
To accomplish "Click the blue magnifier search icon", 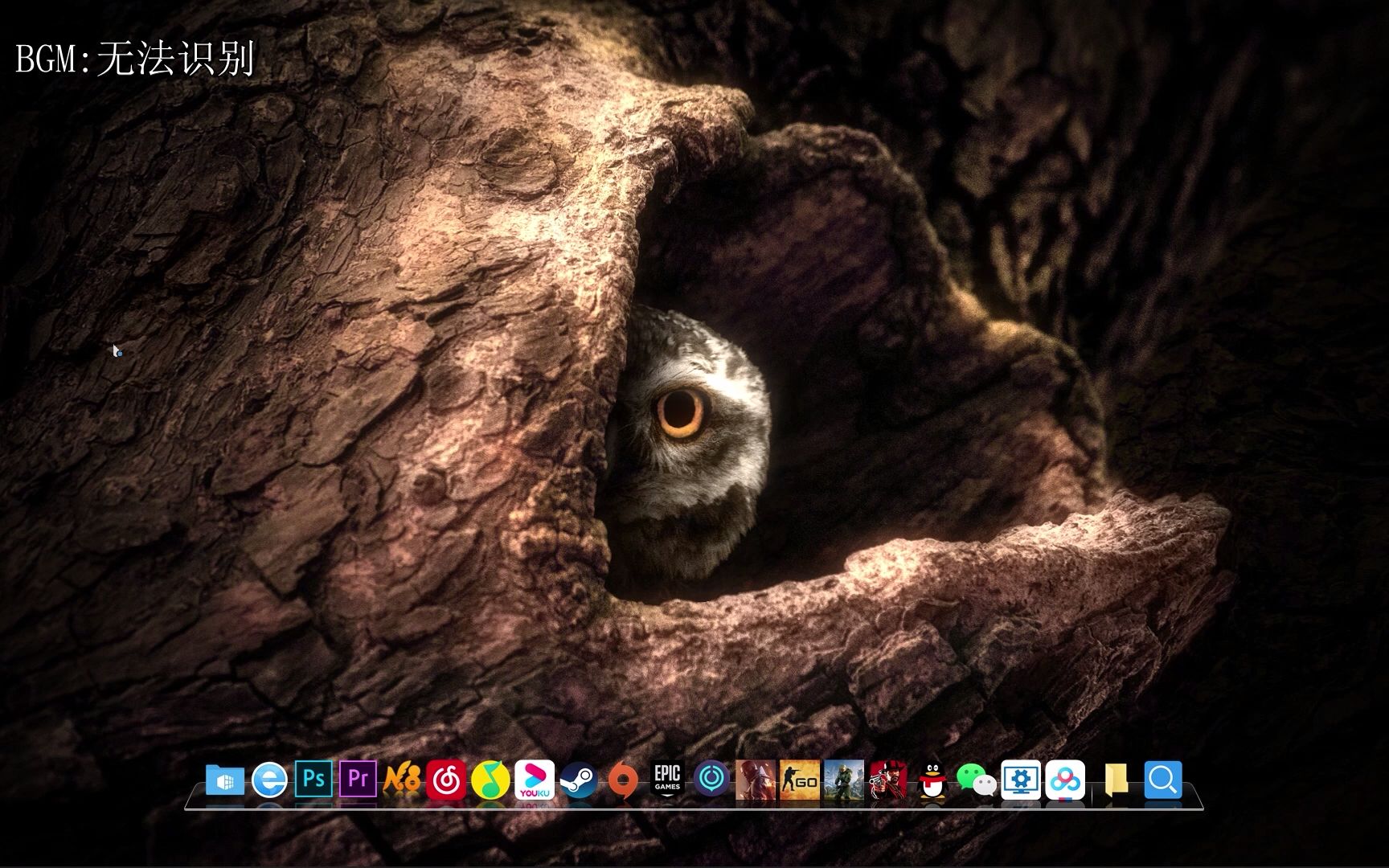I will (1162, 780).
